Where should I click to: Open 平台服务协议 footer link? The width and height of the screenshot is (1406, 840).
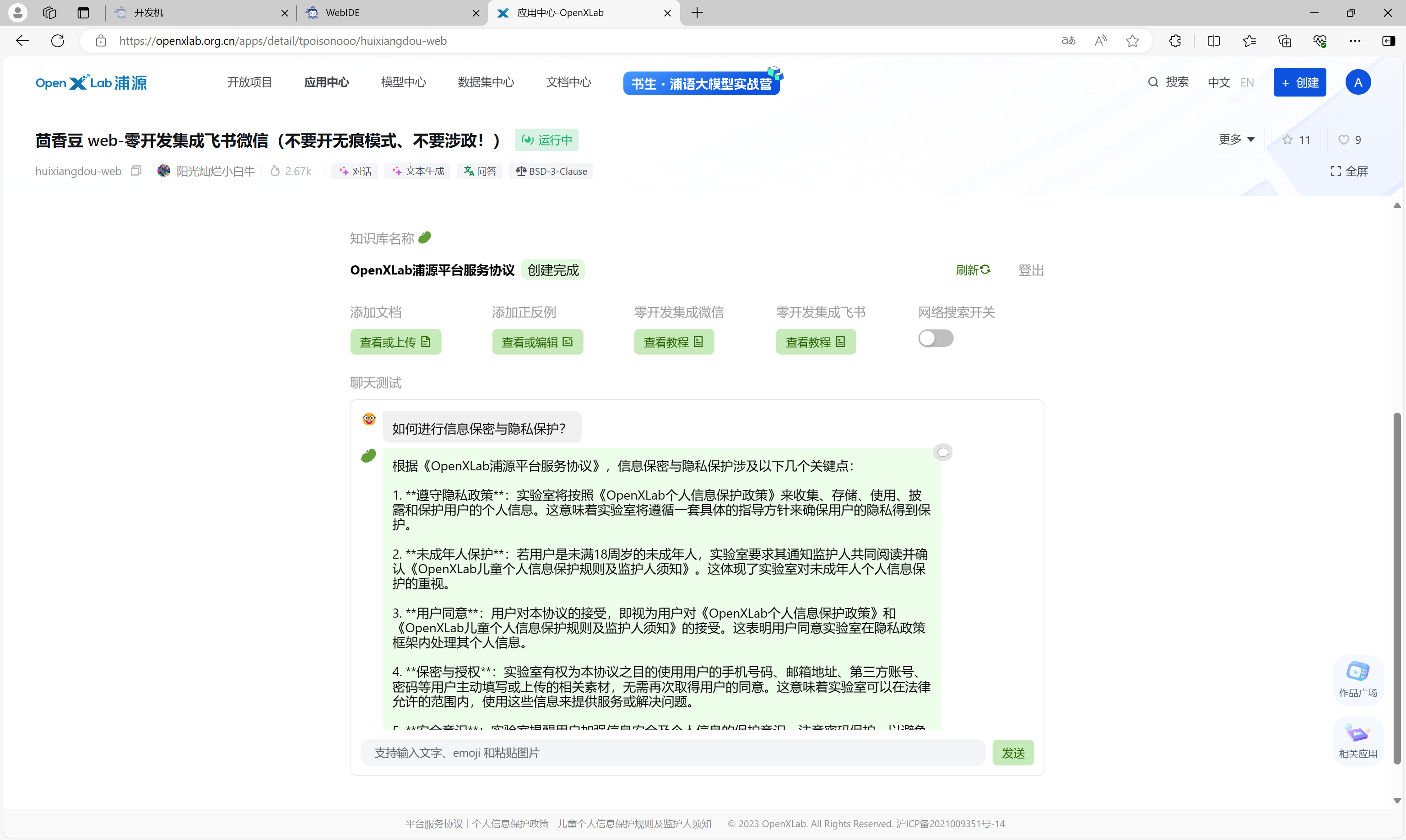[x=434, y=824]
